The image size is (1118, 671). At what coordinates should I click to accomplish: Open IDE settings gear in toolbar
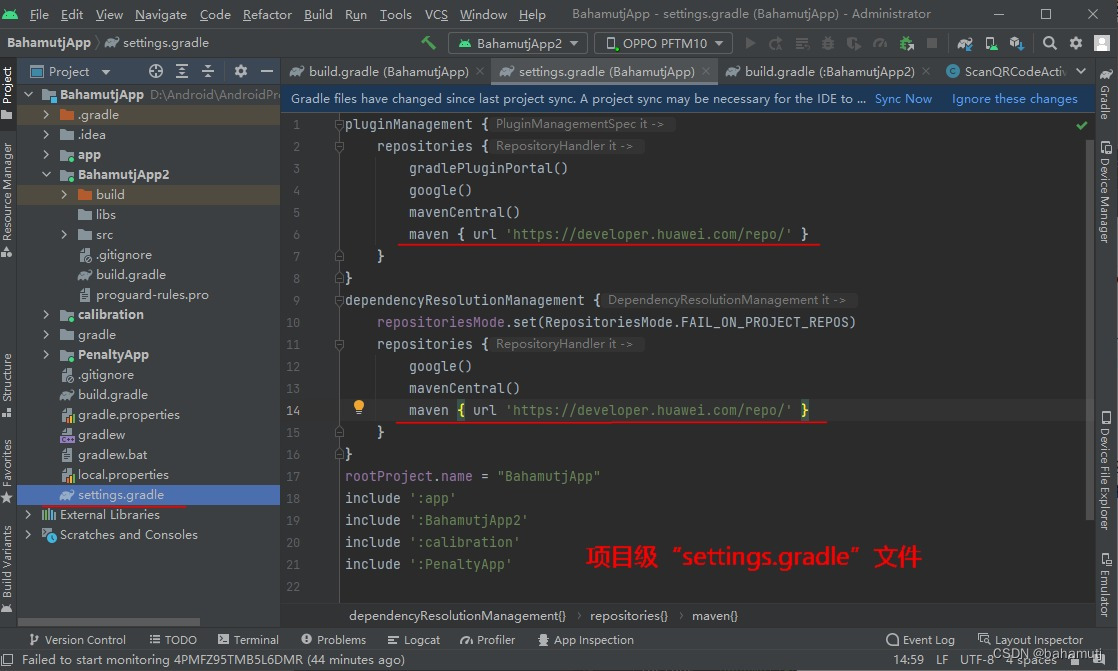[x=1076, y=43]
